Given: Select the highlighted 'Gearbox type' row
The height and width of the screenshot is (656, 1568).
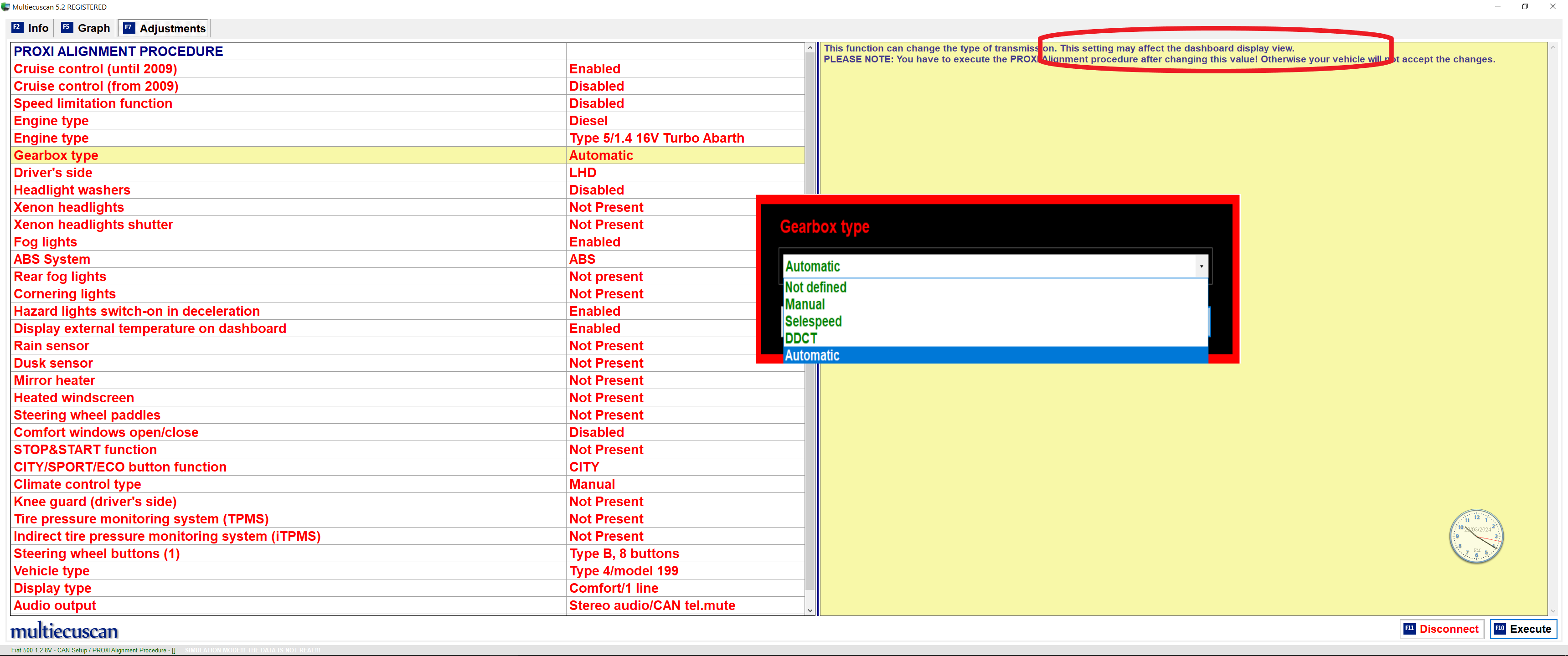Looking at the screenshot, I should (407, 155).
